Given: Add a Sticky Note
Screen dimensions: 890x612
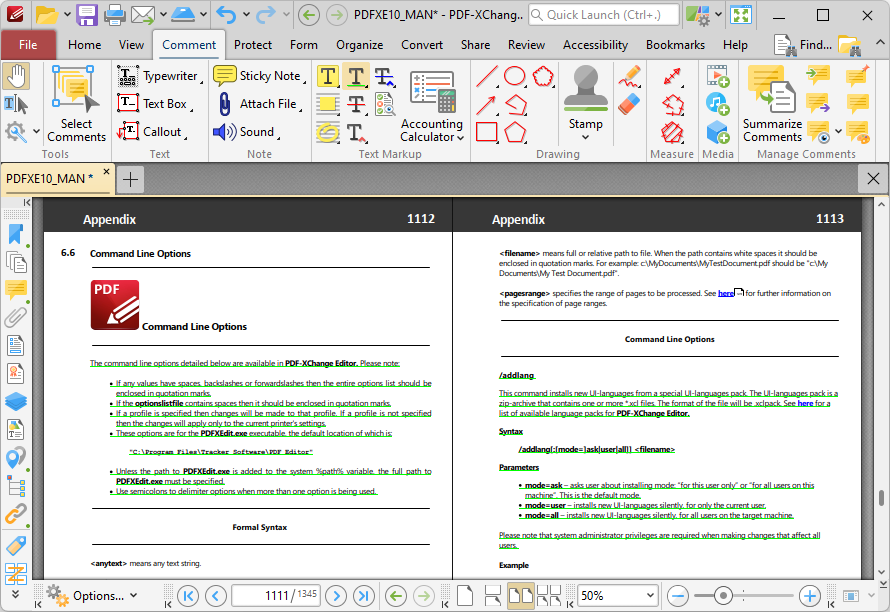Looking at the screenshot, I should [x=258, y=76].
